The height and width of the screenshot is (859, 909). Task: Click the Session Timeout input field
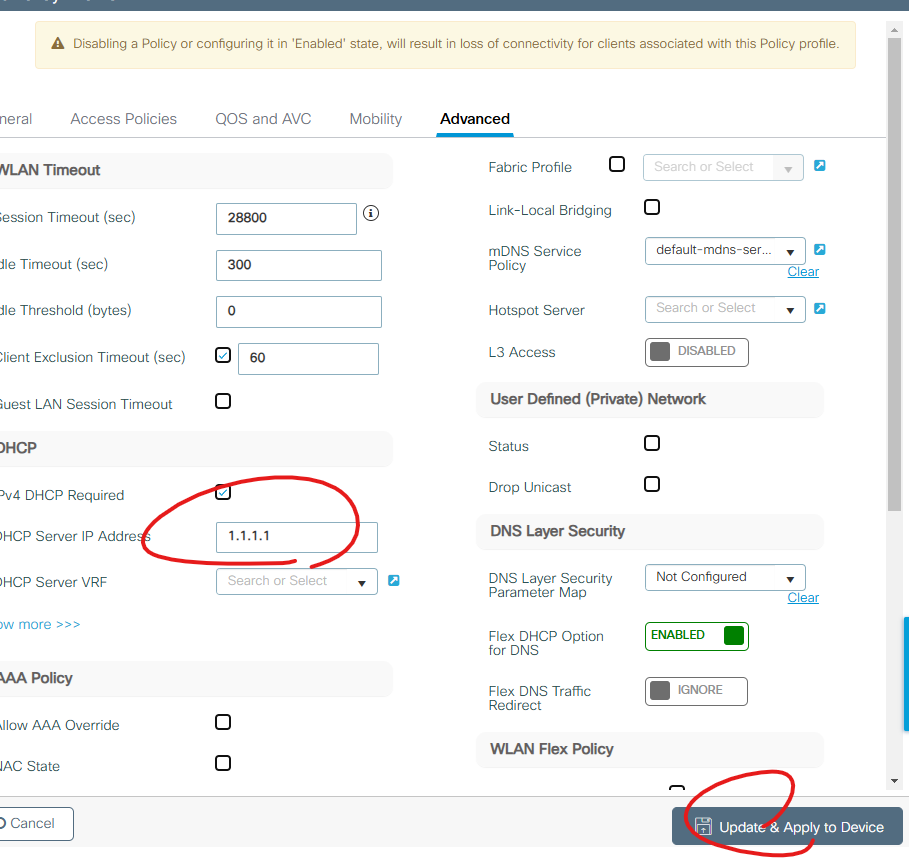click(x=286, y=219)
